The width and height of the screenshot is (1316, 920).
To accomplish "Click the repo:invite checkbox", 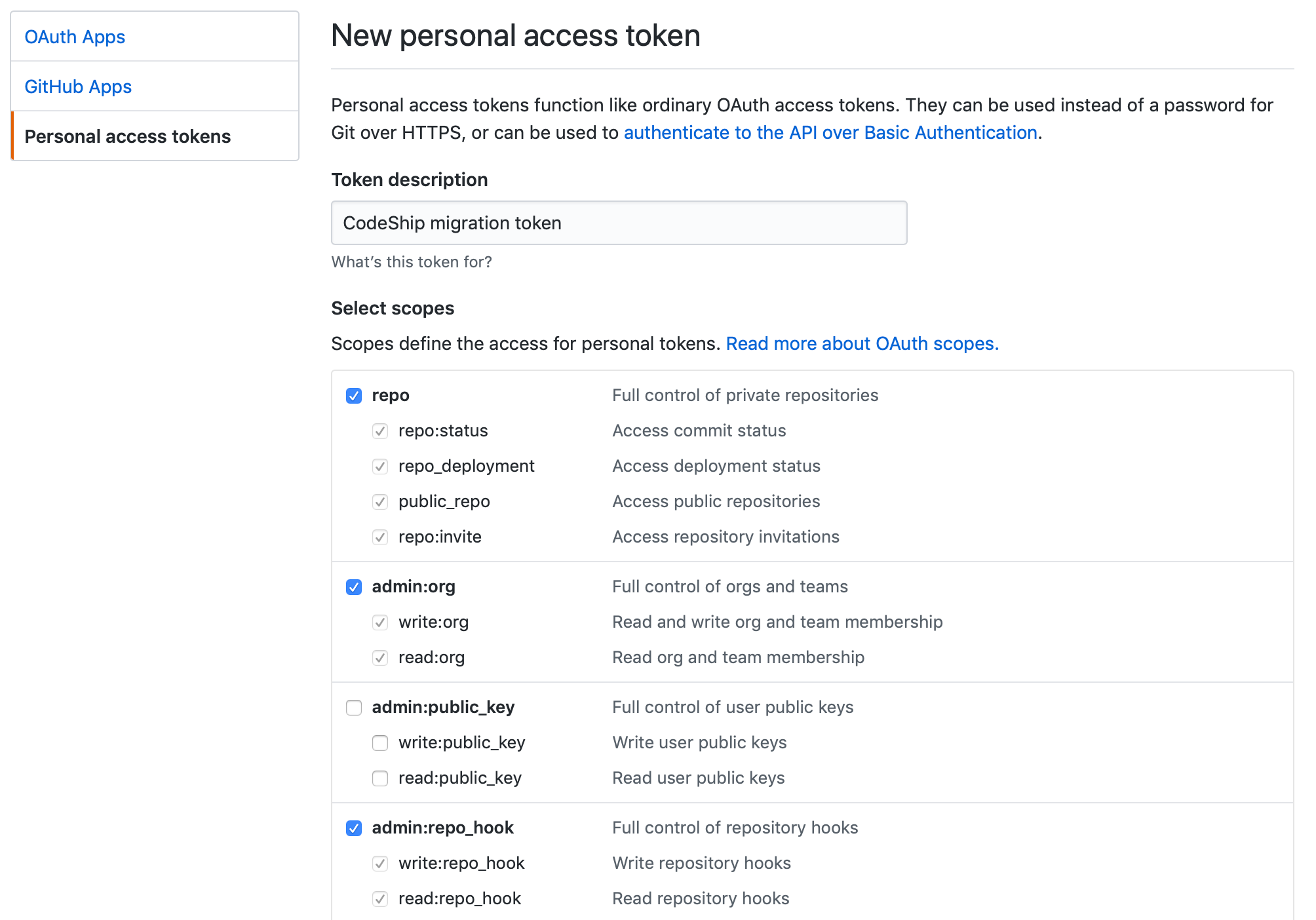I will coord(380,537).
